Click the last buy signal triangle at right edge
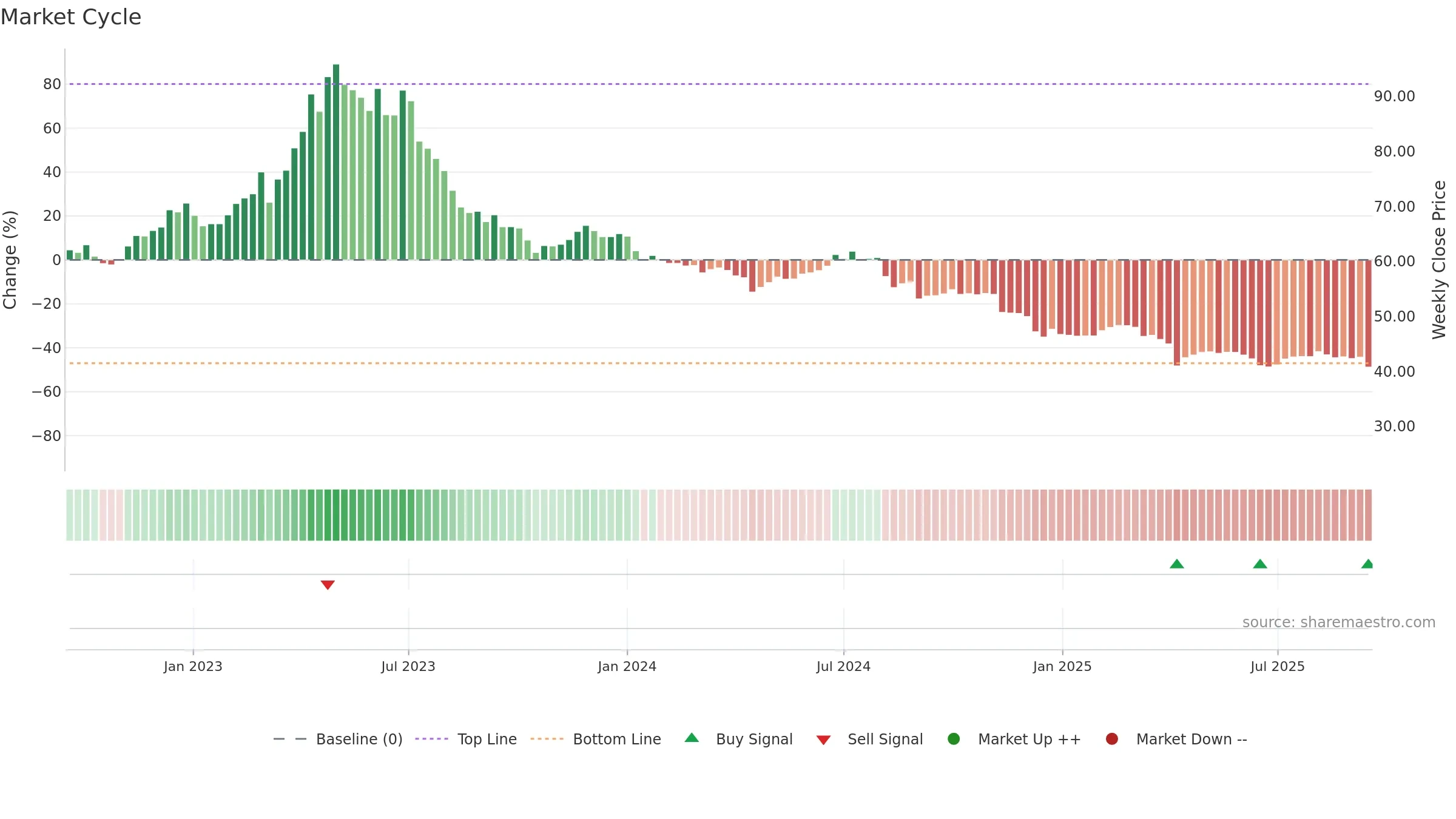The height and width of the screenshot is (819, 1456). [1367, 564]
